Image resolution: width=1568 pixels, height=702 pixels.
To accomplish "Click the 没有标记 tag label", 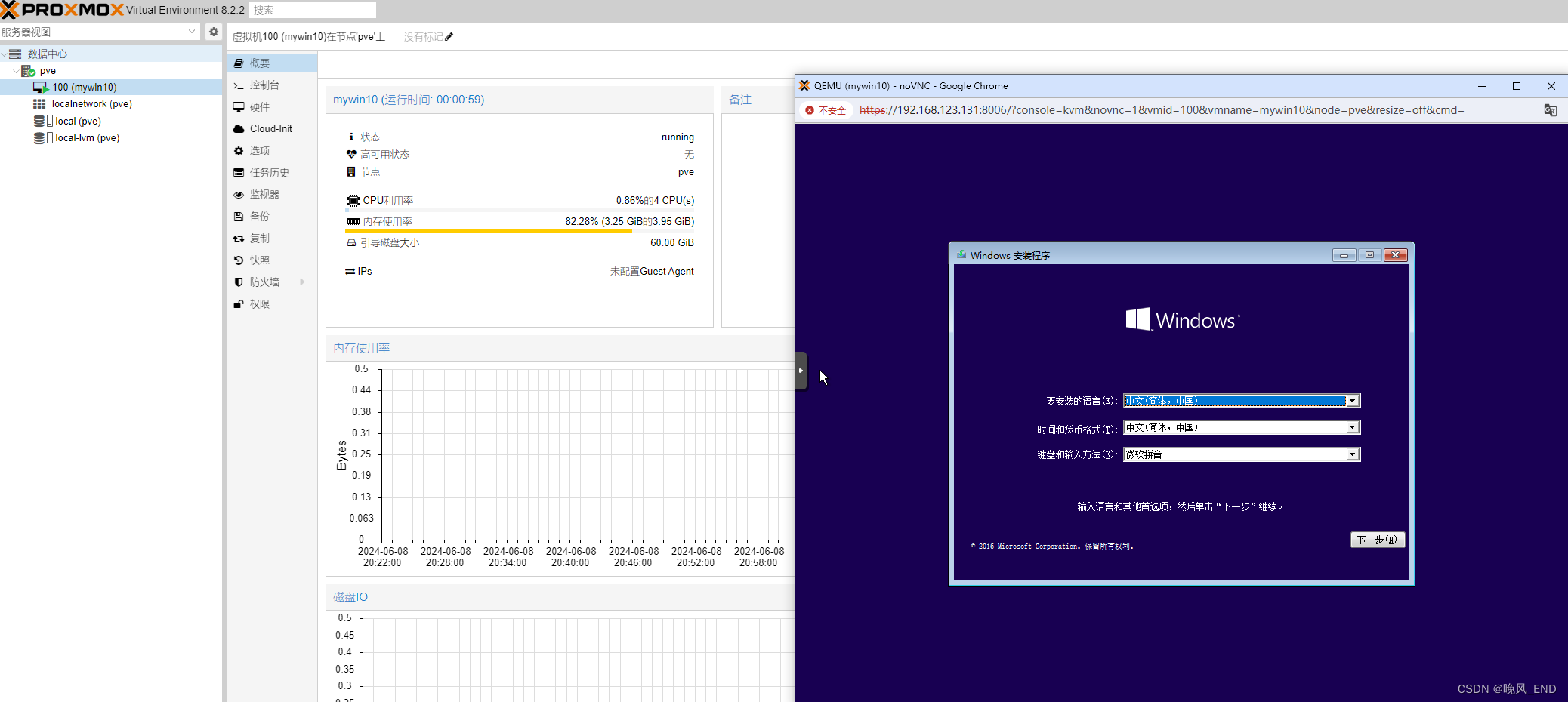I will click(x=424, y=37).
